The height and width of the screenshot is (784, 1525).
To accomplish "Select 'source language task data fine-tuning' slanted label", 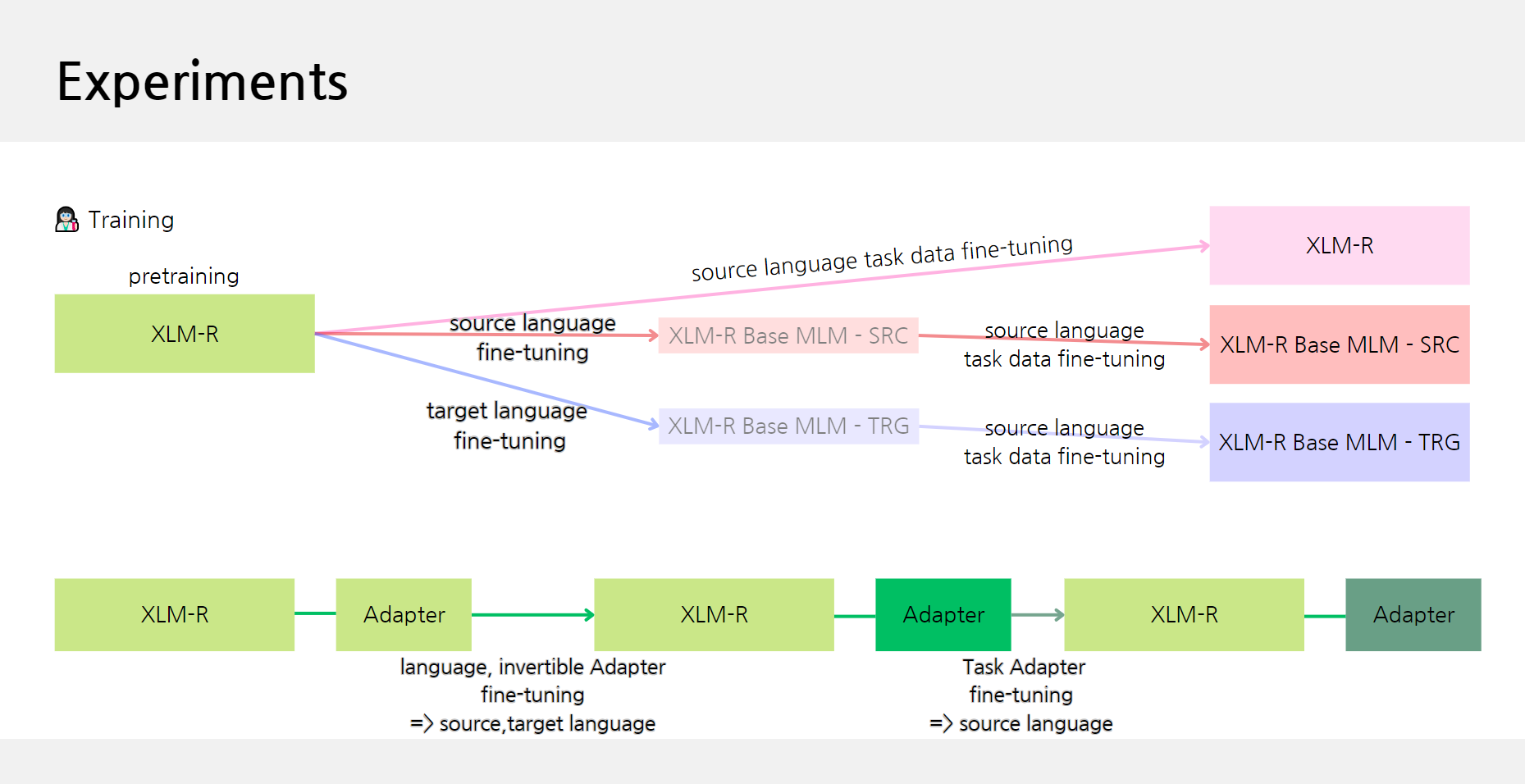I will click(882, 258).
